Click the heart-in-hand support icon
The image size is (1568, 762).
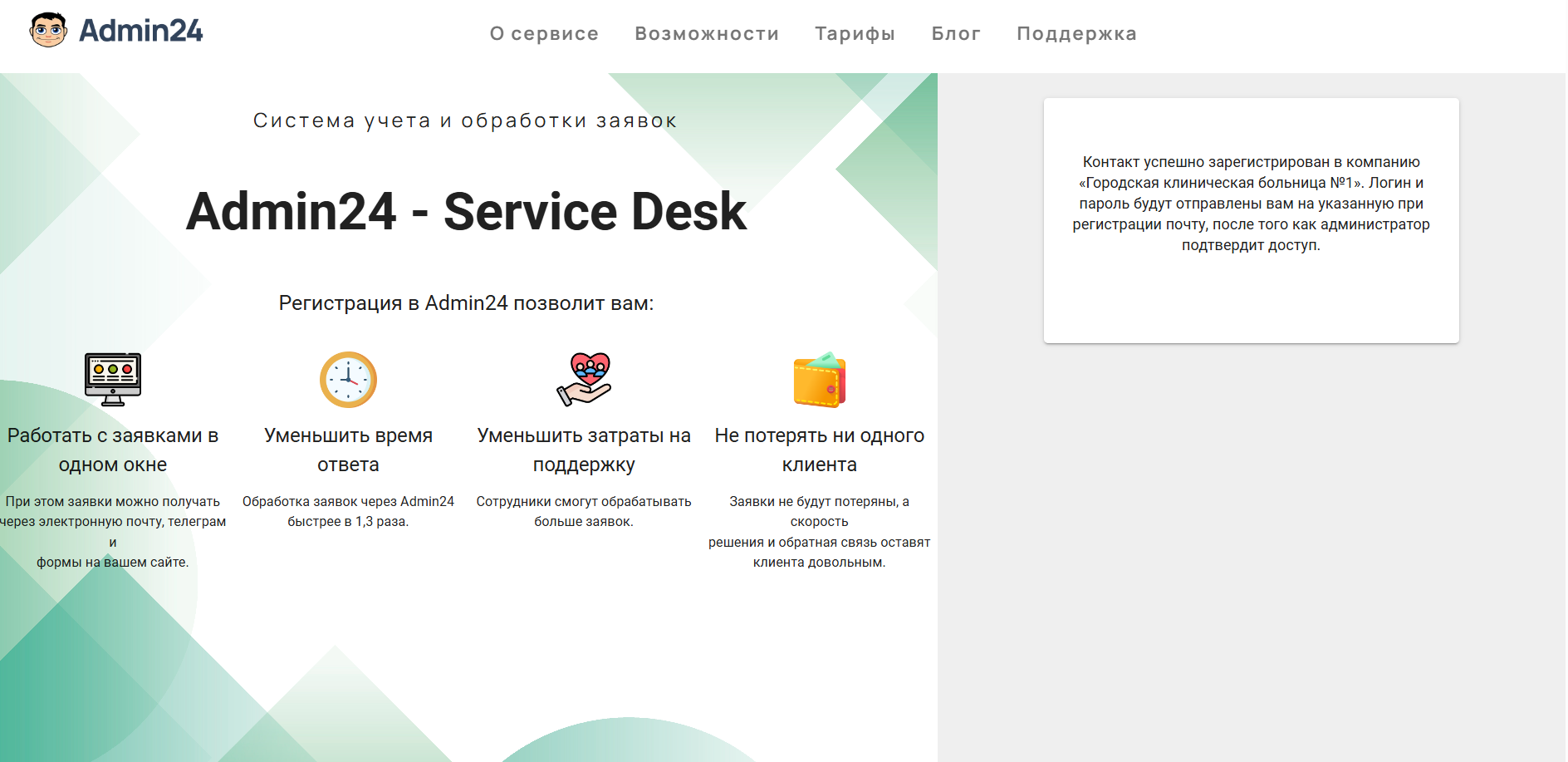[584, 379]
